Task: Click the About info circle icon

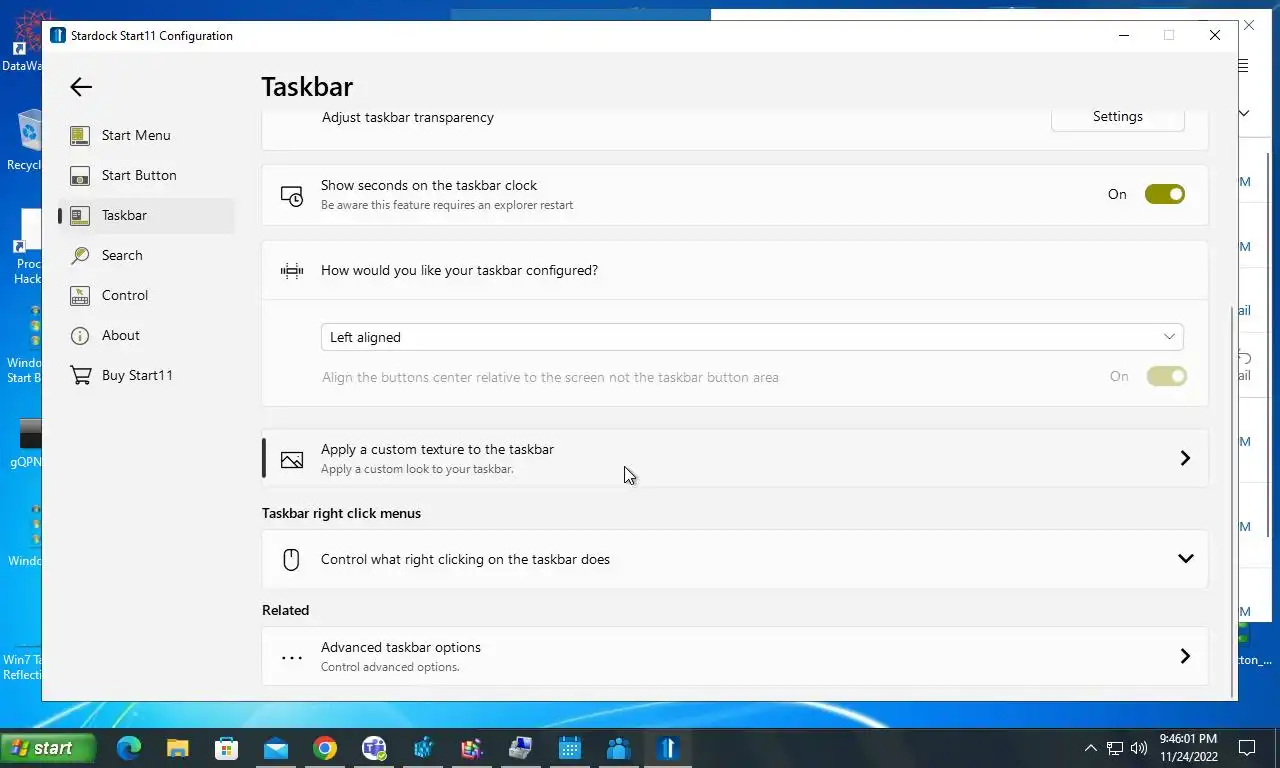Action: pos(80,335)
